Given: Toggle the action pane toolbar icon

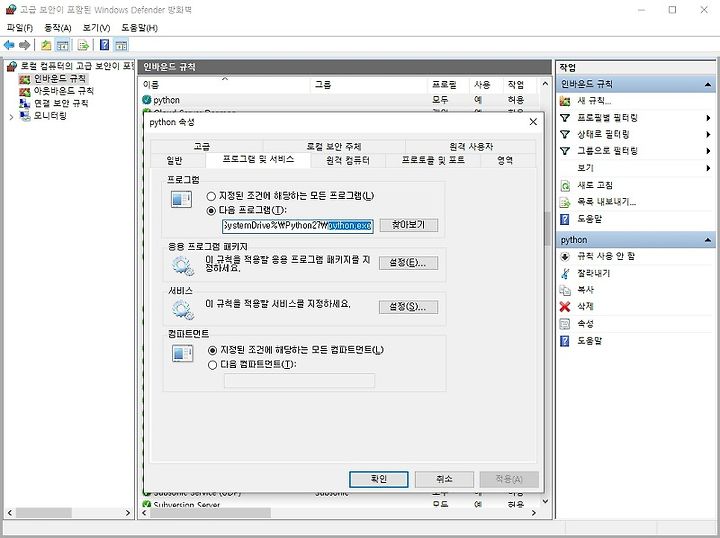Looking at the screenshot, I should click(121, 45).
